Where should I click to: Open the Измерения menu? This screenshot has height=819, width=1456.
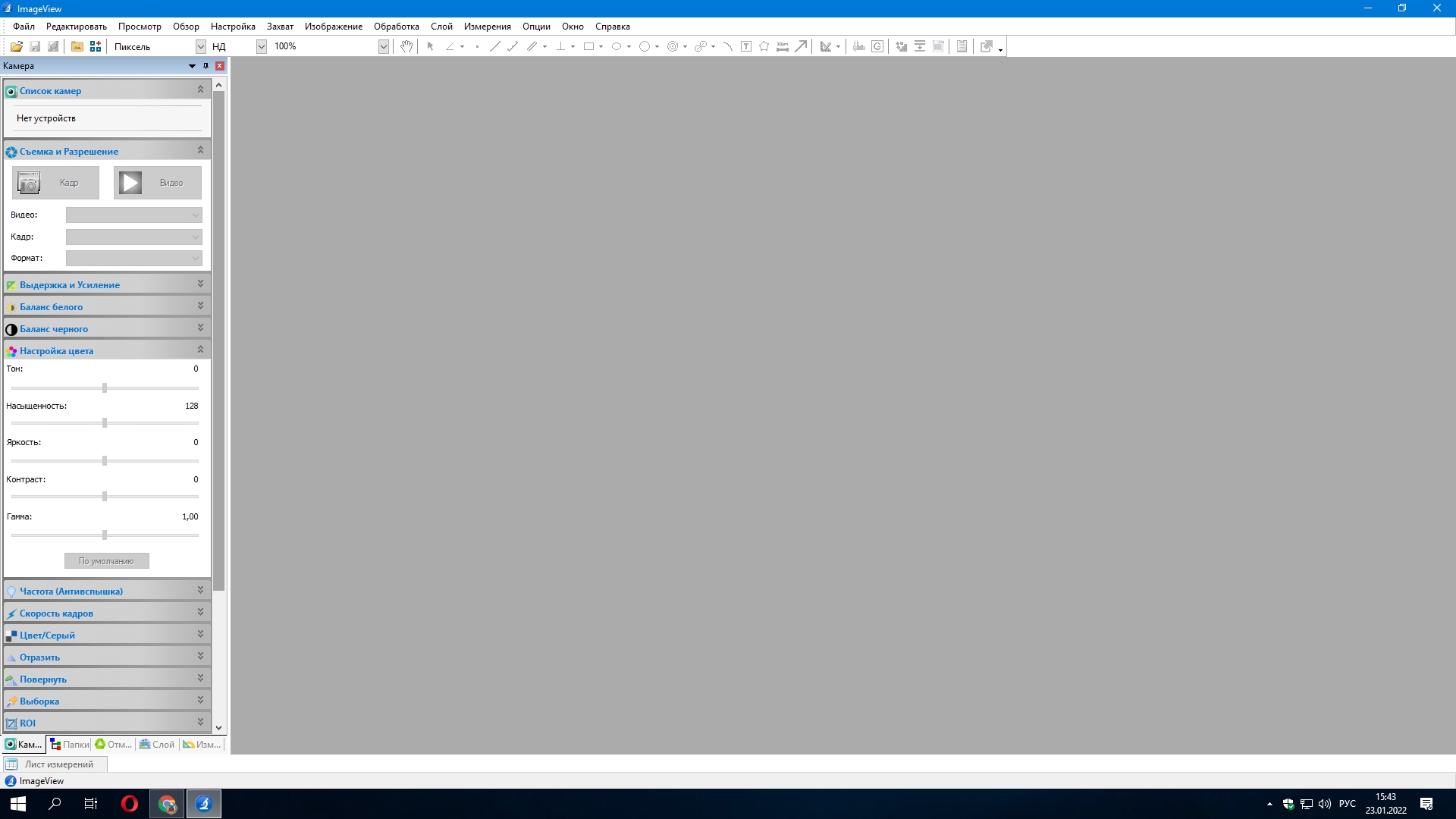coord(487,27)
